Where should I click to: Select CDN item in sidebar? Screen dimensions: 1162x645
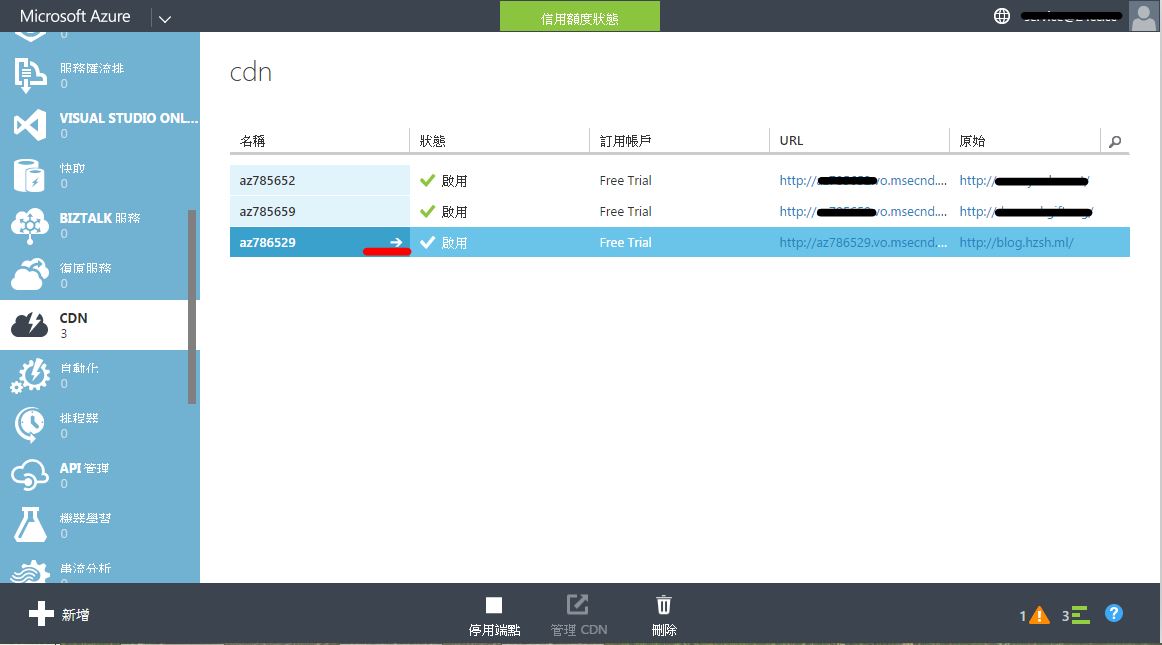coord(94,325)
